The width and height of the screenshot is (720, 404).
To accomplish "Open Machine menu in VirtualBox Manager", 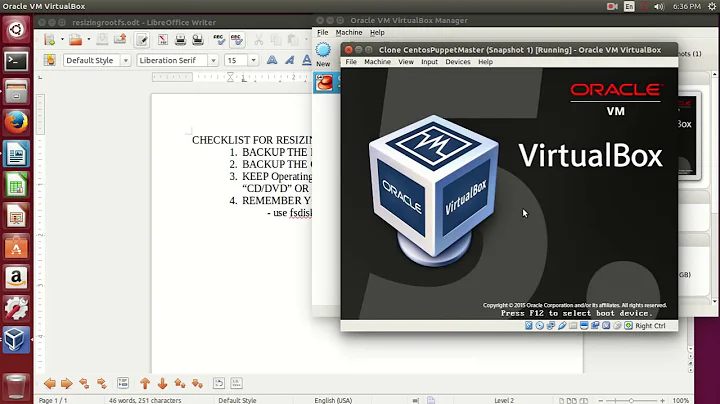I will [349, 33].
